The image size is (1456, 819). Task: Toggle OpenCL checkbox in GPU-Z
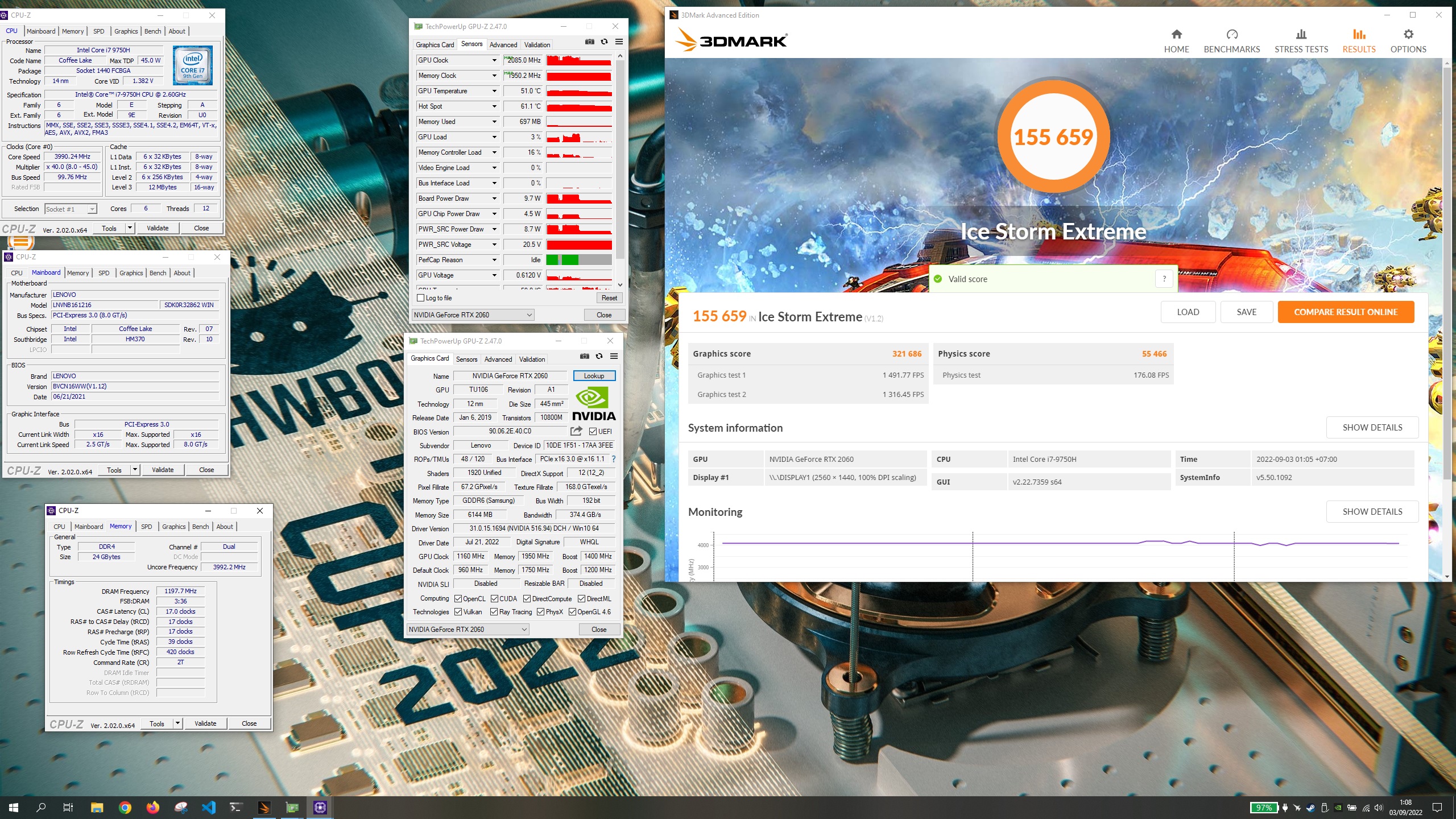458,599
